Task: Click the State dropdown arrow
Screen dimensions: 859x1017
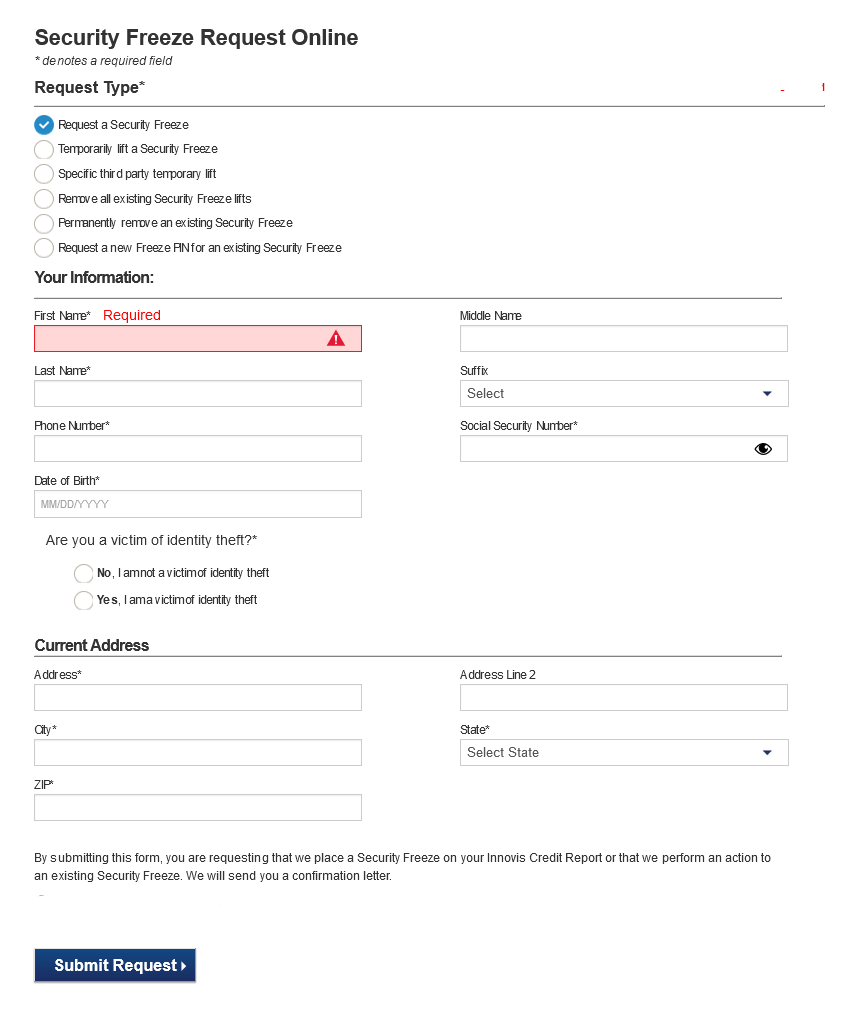Action: click(x=768, y=752)
